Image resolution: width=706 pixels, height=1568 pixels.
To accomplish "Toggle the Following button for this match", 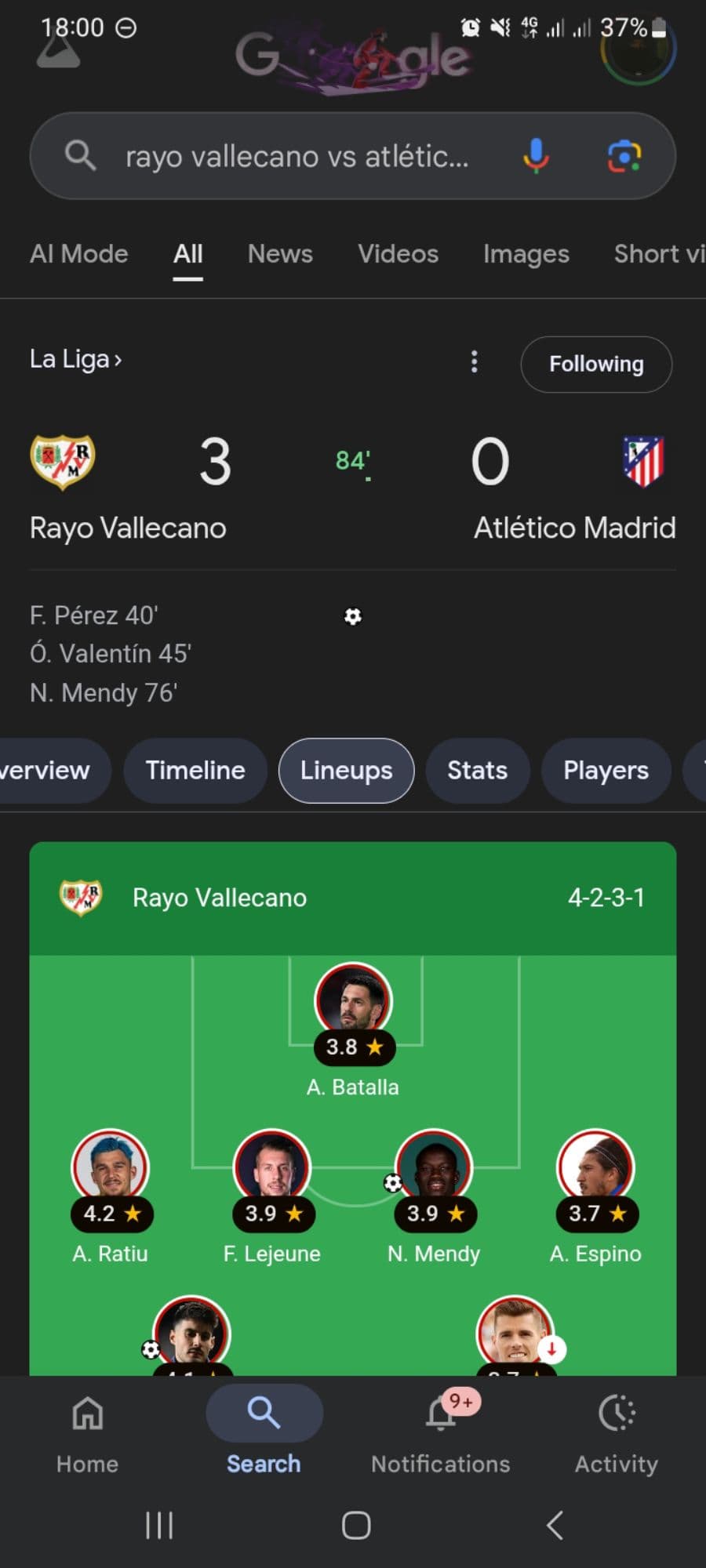I will tap(596, 364).
